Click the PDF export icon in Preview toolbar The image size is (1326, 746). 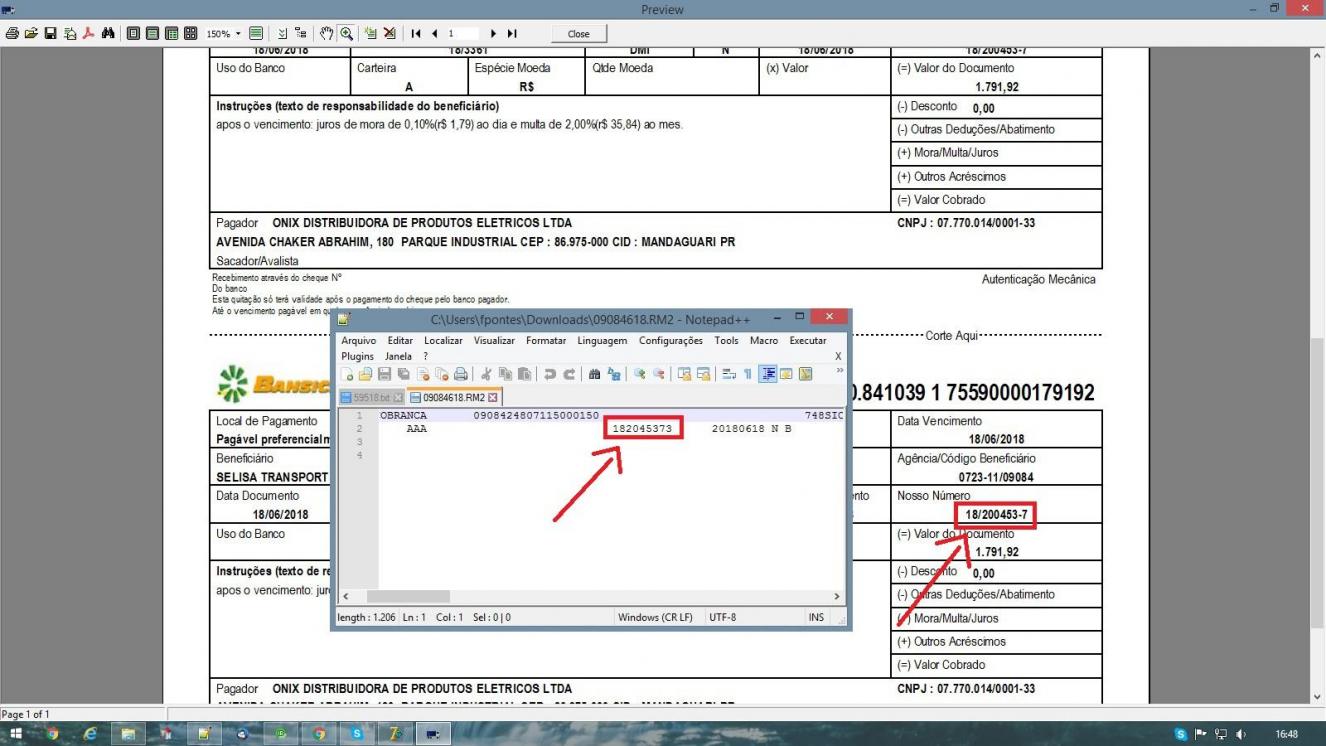click(x=88, y=33)
